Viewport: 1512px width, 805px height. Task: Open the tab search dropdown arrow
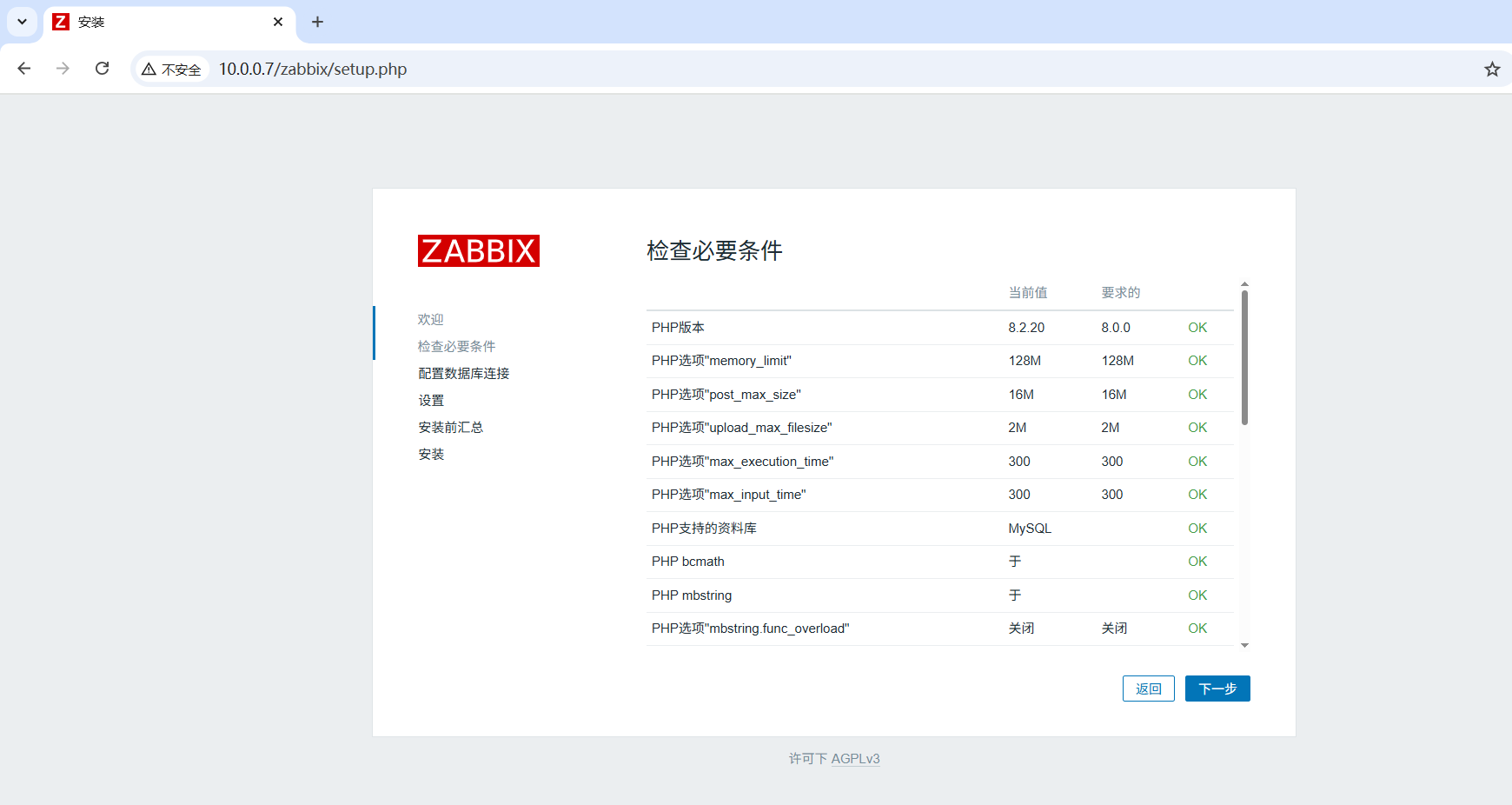[x=22, y=22]
